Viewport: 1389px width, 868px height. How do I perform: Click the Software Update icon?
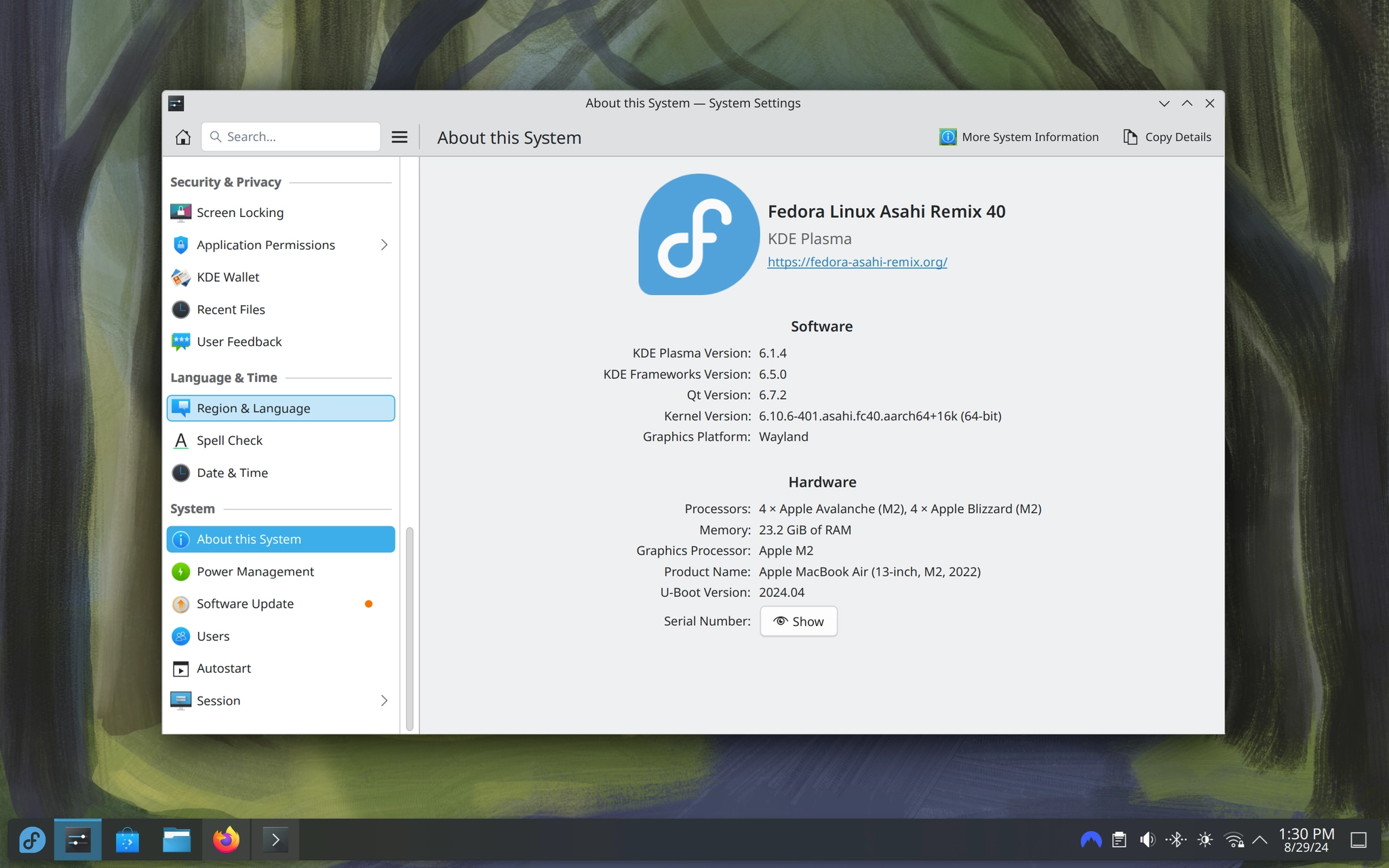point(180,604)
